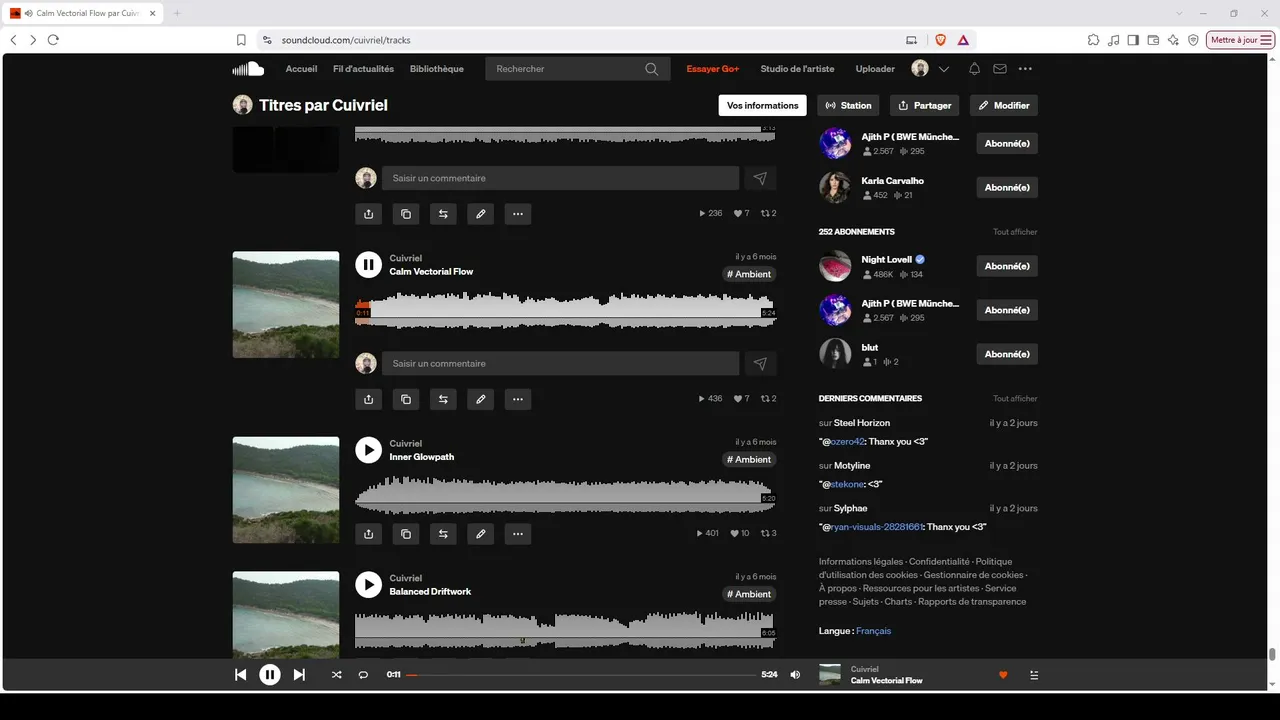Screen dimensions: 1280x720
Task: Click the volume speaker icon
Action: 795,675
